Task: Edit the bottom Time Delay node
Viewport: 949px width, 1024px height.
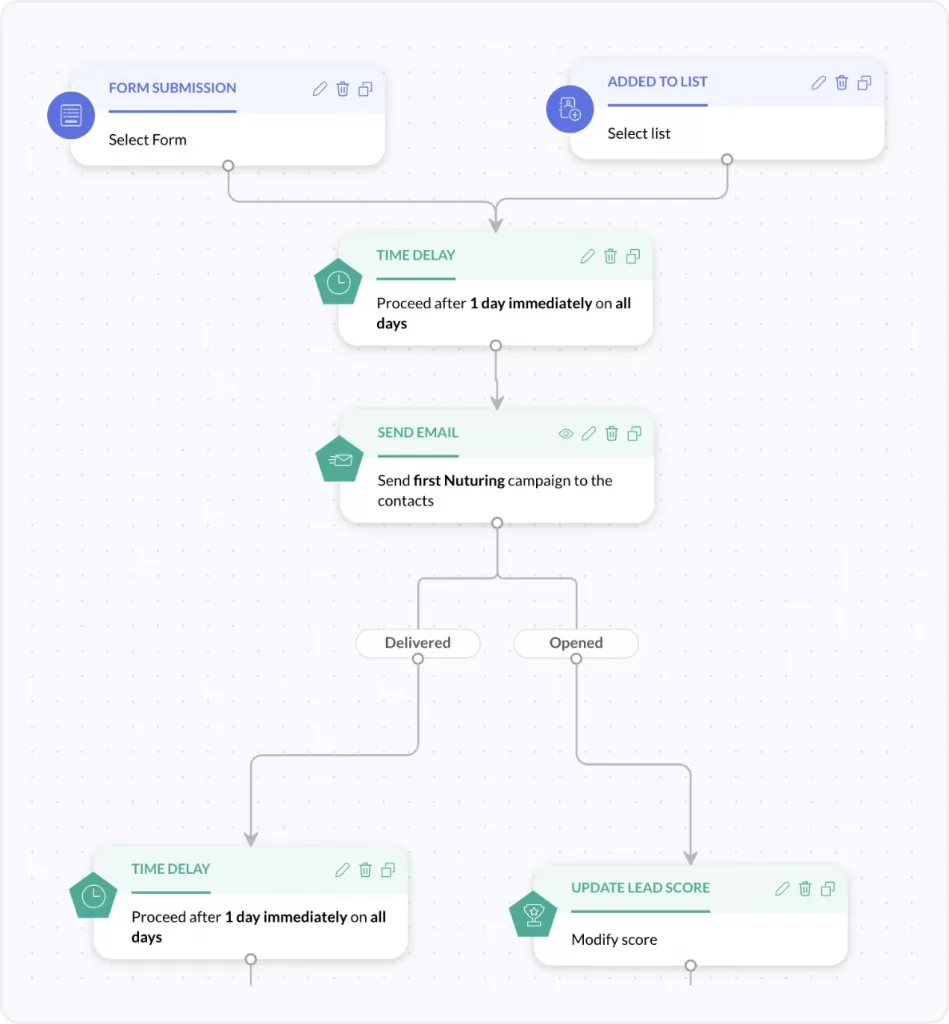Action: 343,870
